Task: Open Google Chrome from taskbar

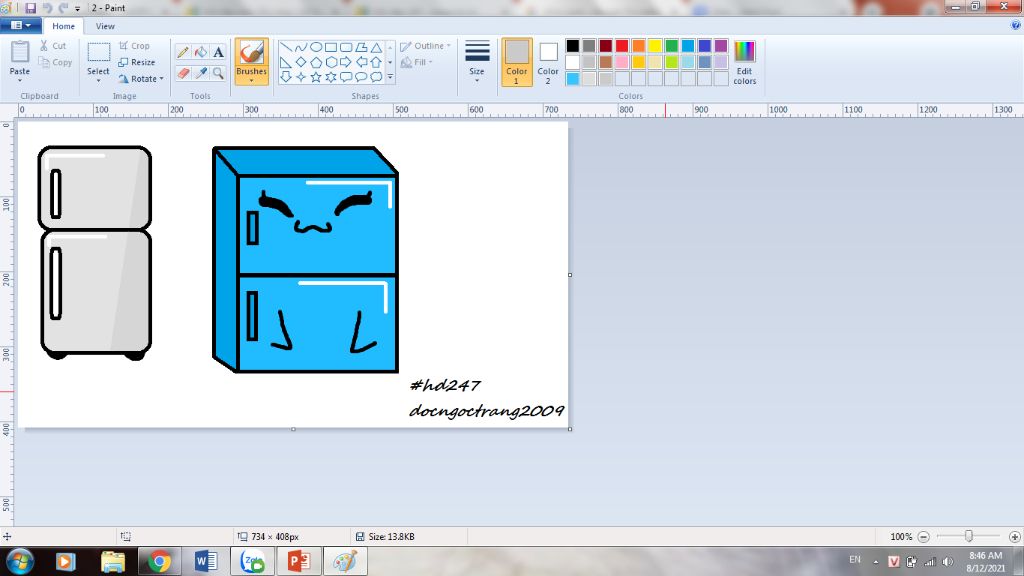Action: tap(159, 561)
